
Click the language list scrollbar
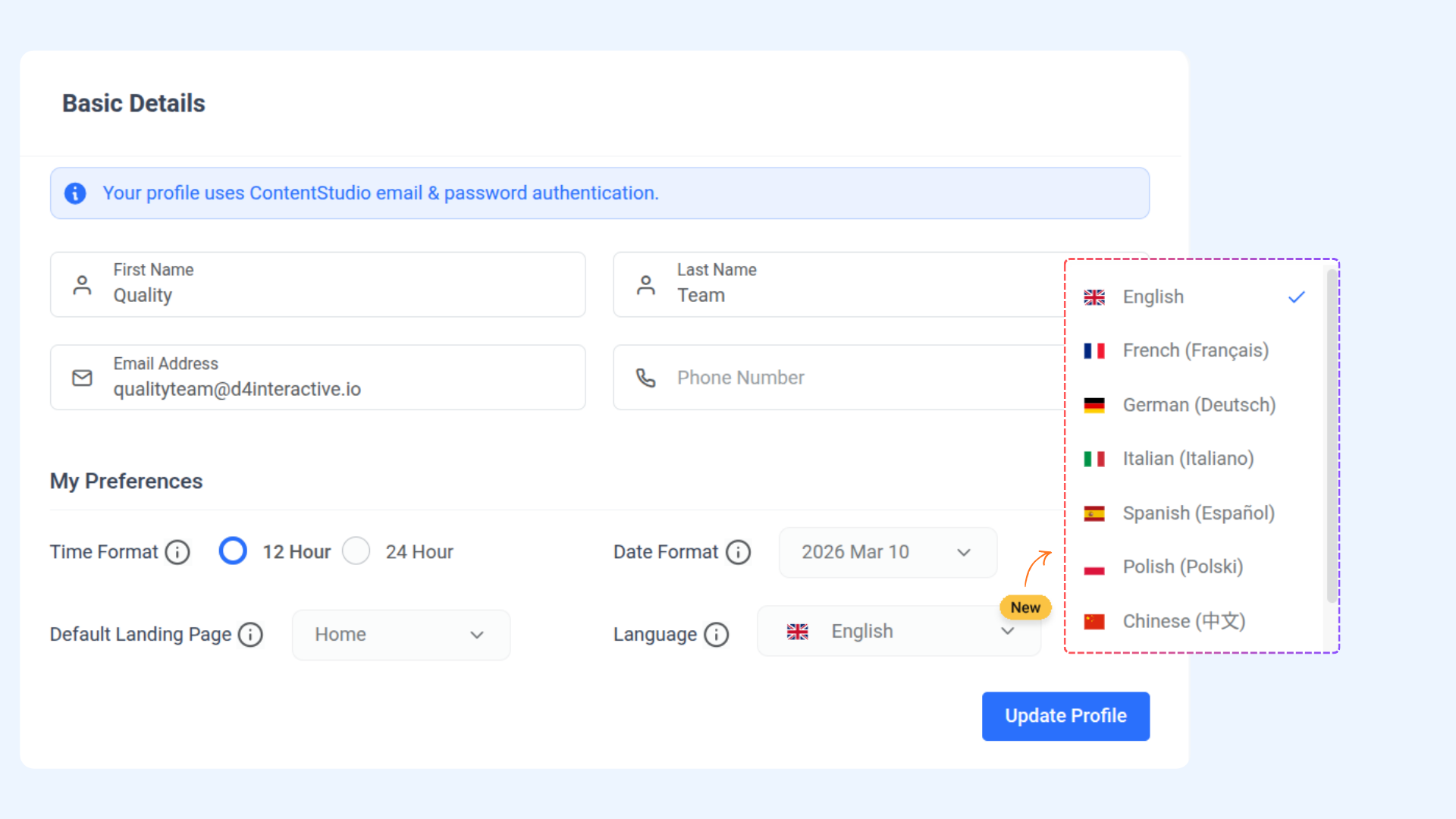1332,436
